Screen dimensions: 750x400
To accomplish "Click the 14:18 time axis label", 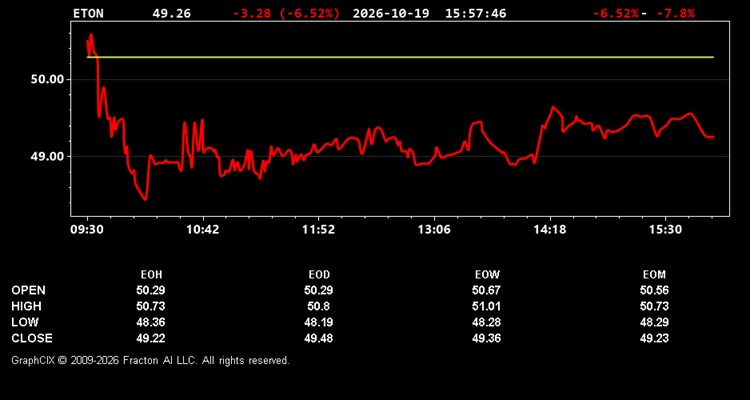I will (x=550, y=230).
